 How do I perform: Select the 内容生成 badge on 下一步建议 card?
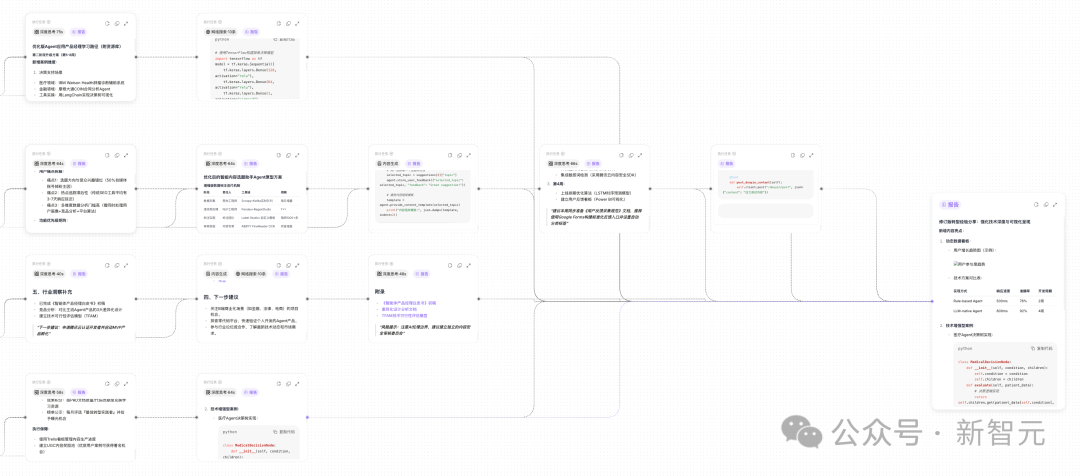pos(216,273)
